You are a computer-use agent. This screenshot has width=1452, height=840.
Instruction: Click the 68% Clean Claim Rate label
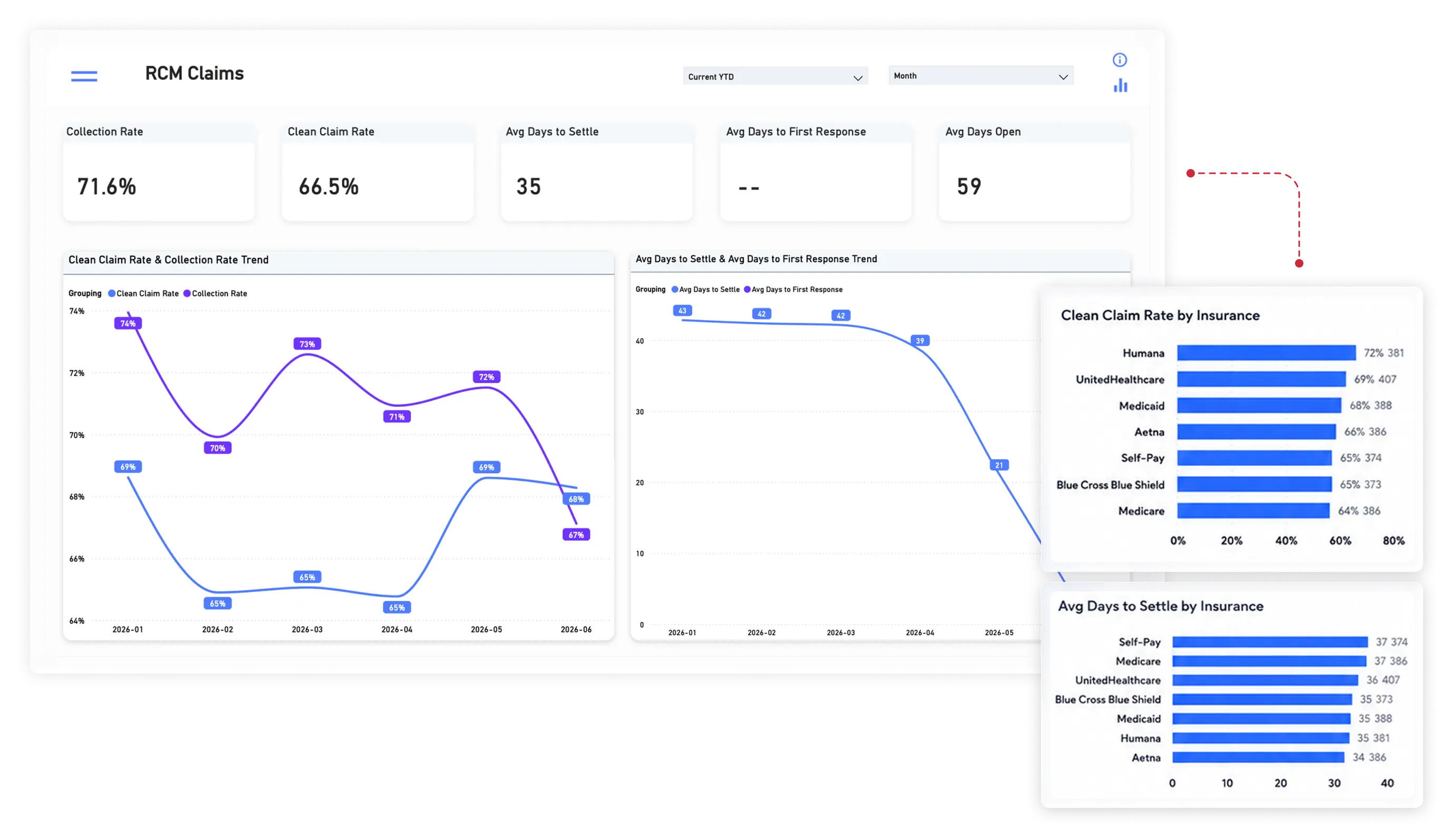pos(576,499)
